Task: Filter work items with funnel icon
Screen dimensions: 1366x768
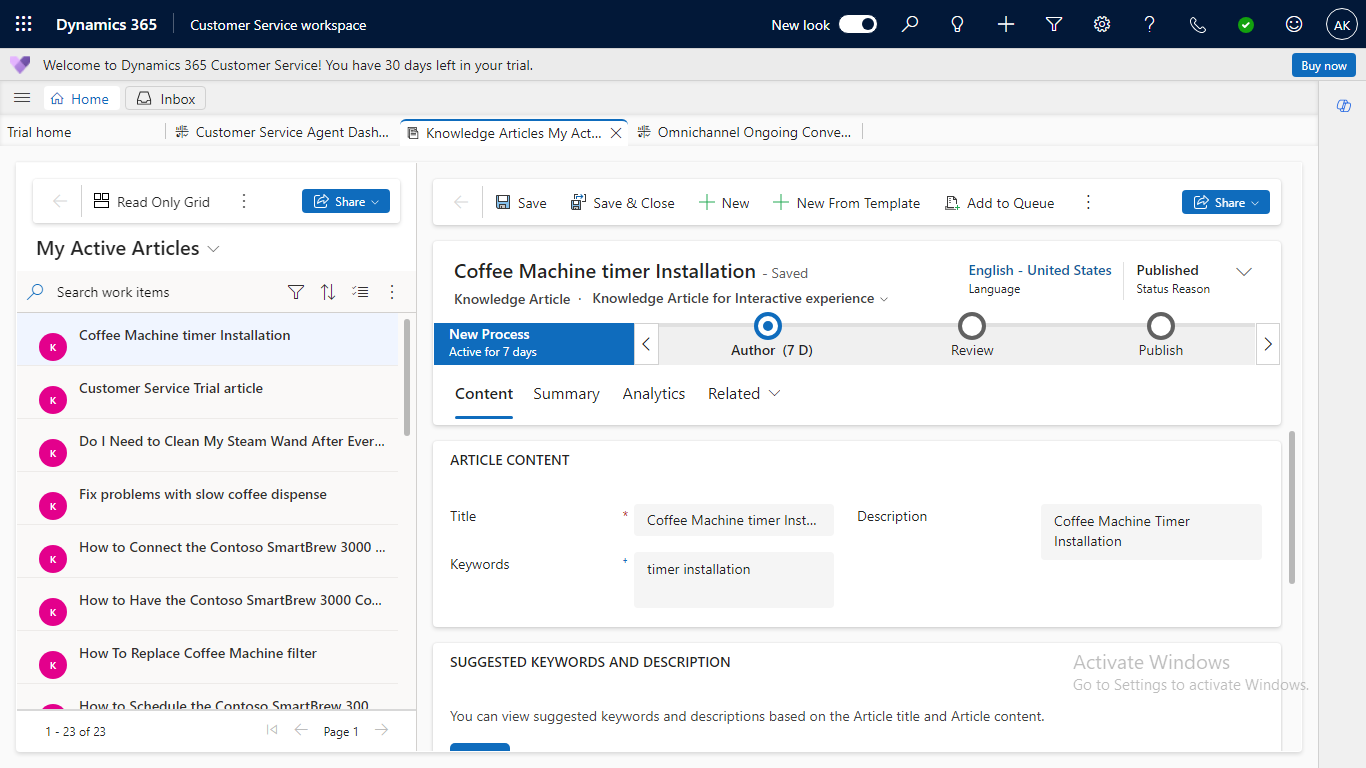Action: click(296, 292)
